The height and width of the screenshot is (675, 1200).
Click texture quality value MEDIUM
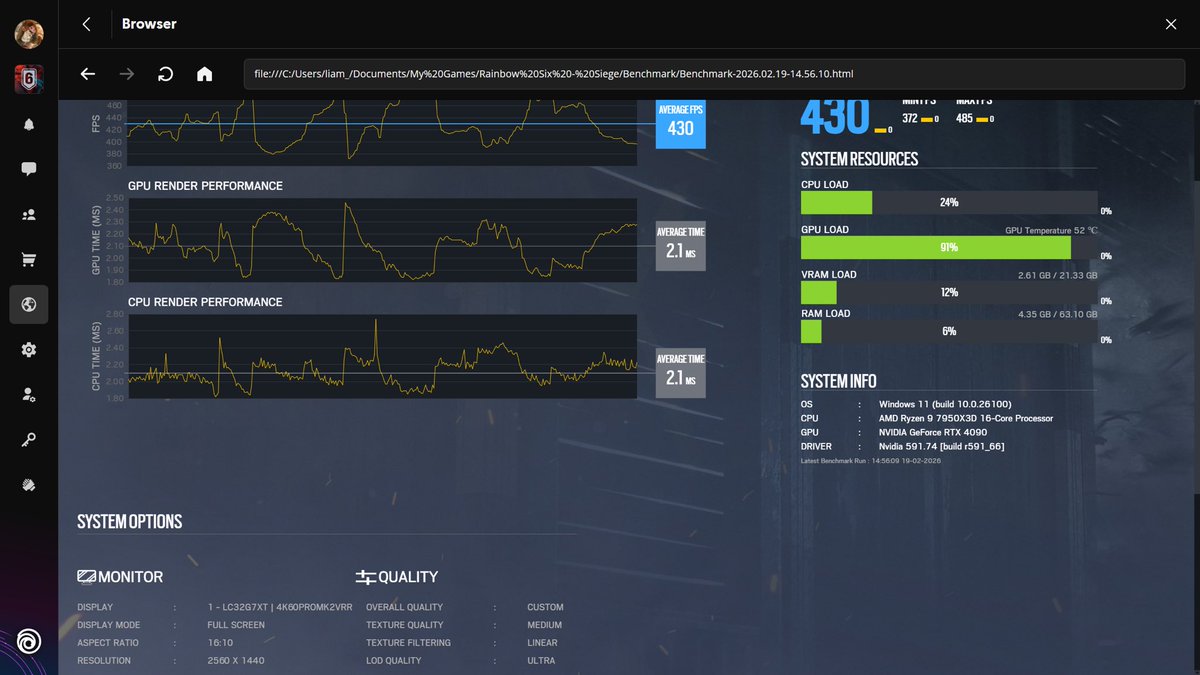point(545,625)
